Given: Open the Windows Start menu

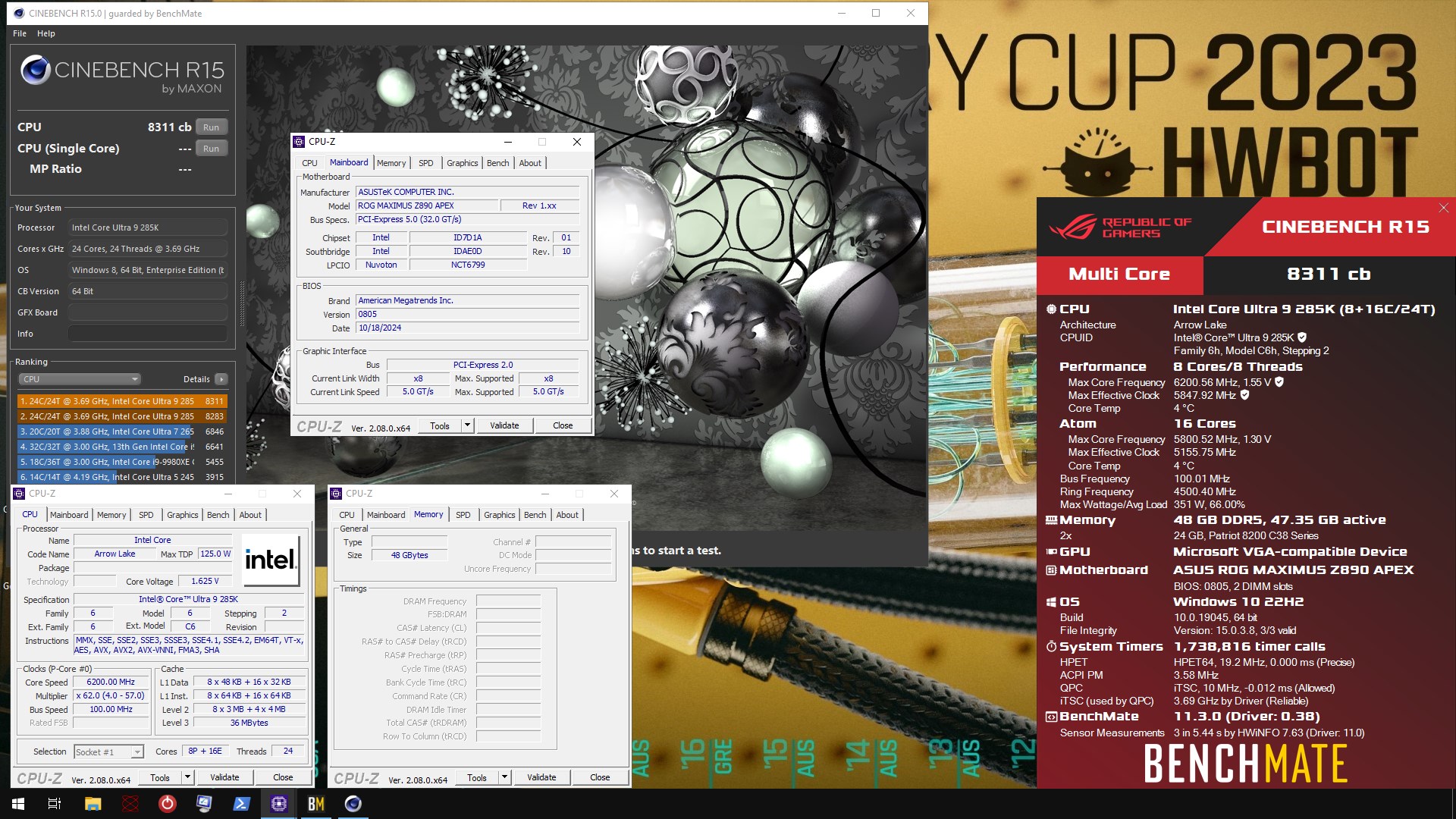Looking at the screenshot, I should pyautogui.click(x=18, y=804).
